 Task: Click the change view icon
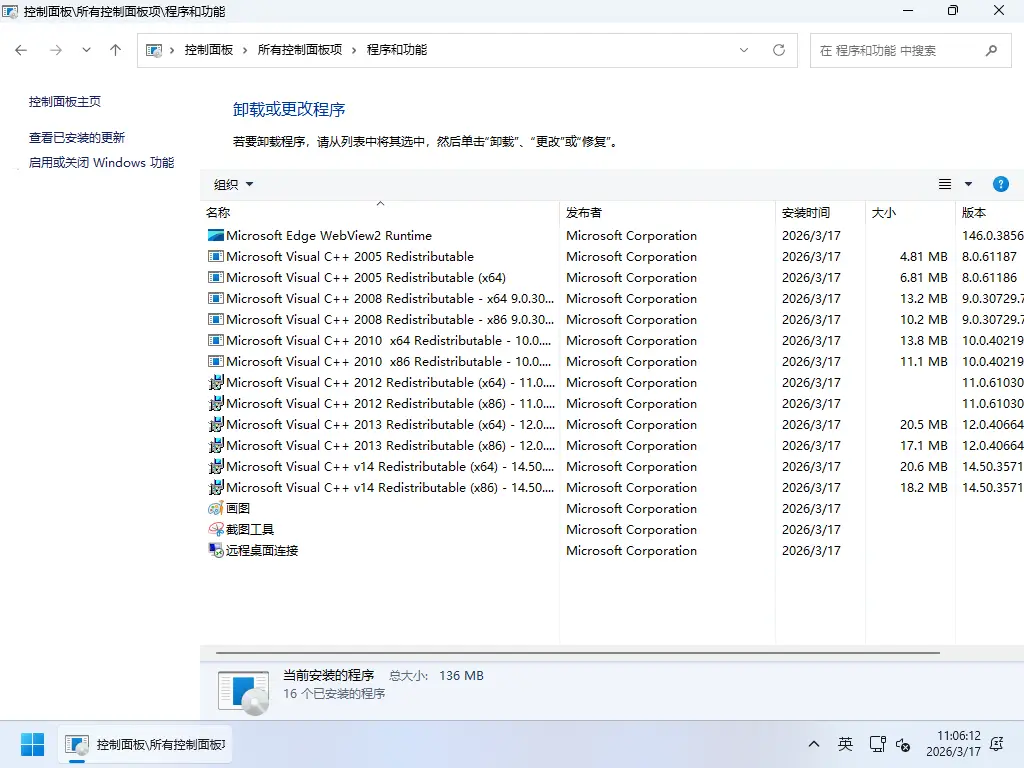944,184
